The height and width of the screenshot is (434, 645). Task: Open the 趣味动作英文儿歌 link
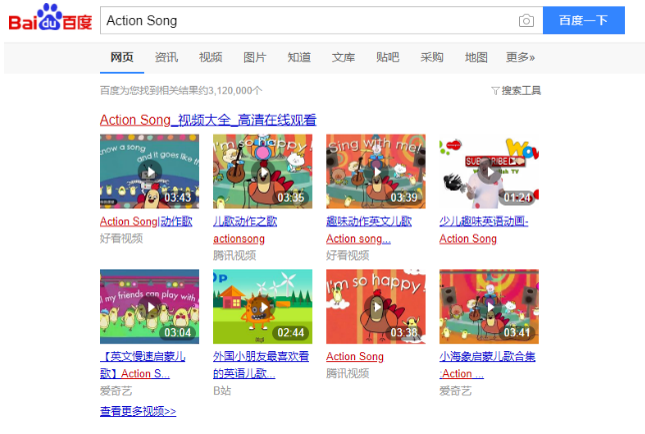tap(369, 230)
